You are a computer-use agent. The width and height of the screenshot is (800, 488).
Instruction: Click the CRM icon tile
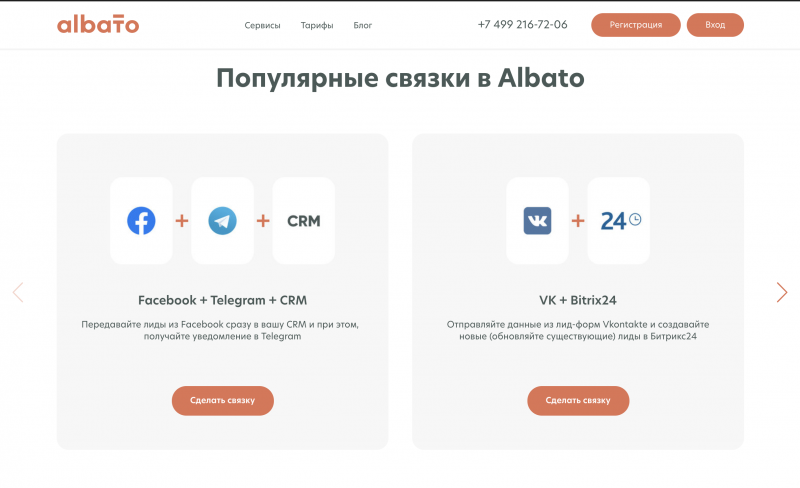click(303, 221)
